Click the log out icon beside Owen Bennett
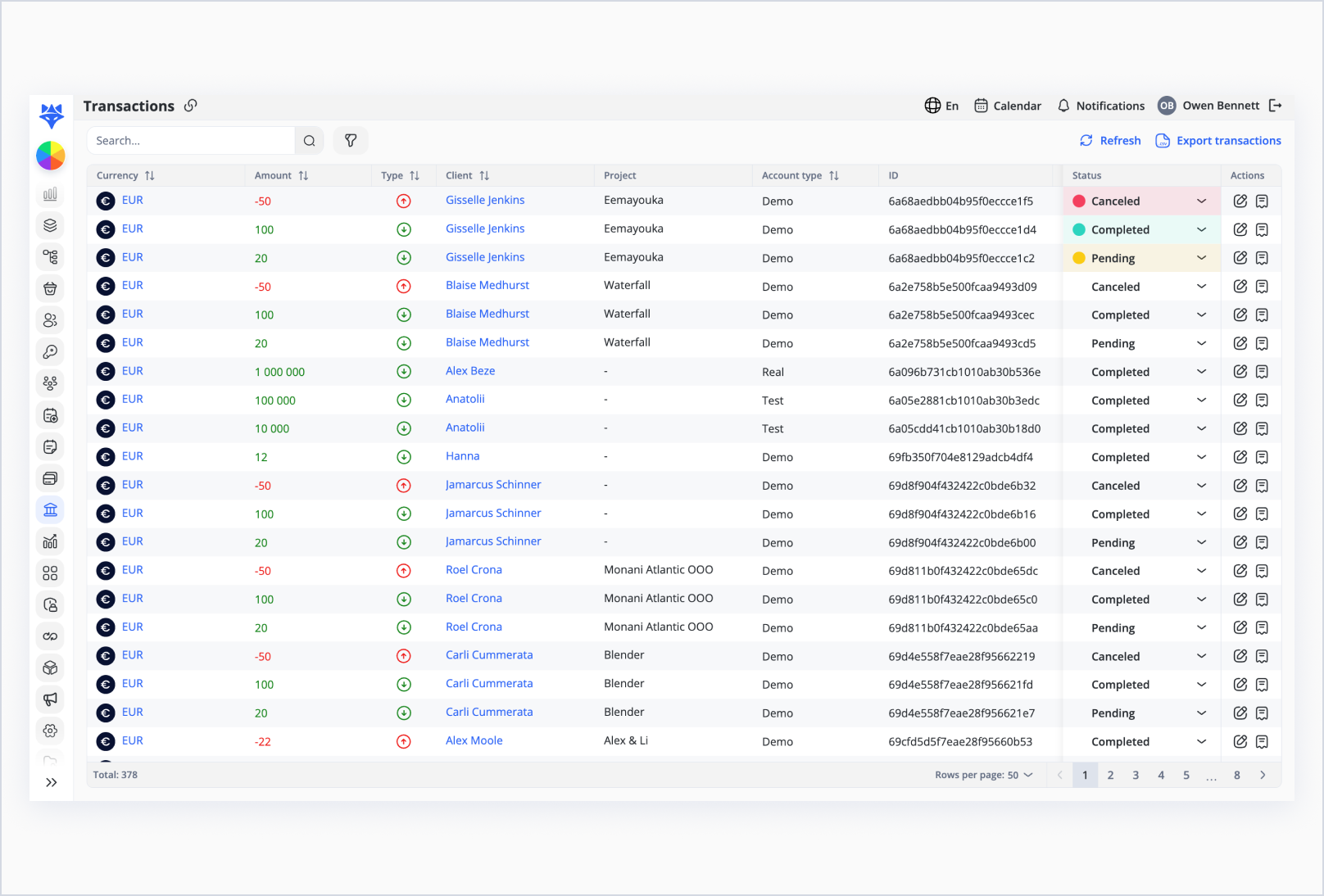Viewport: 1324px width, 896px height. click(x=1275, y=106)
